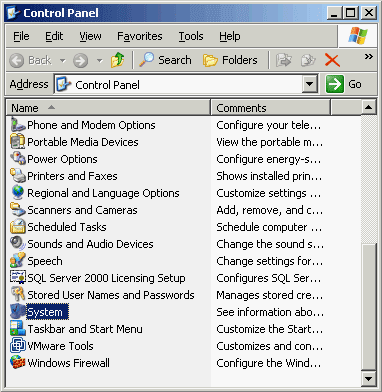This screenshot has width=382, height=392.
Task: Open the Favorites menu
Action: tap(140, 36)
